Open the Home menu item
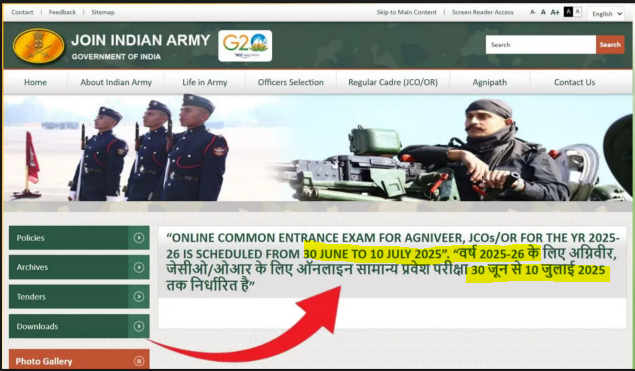Screen dimensions: 635x371 tap(35, 82)
